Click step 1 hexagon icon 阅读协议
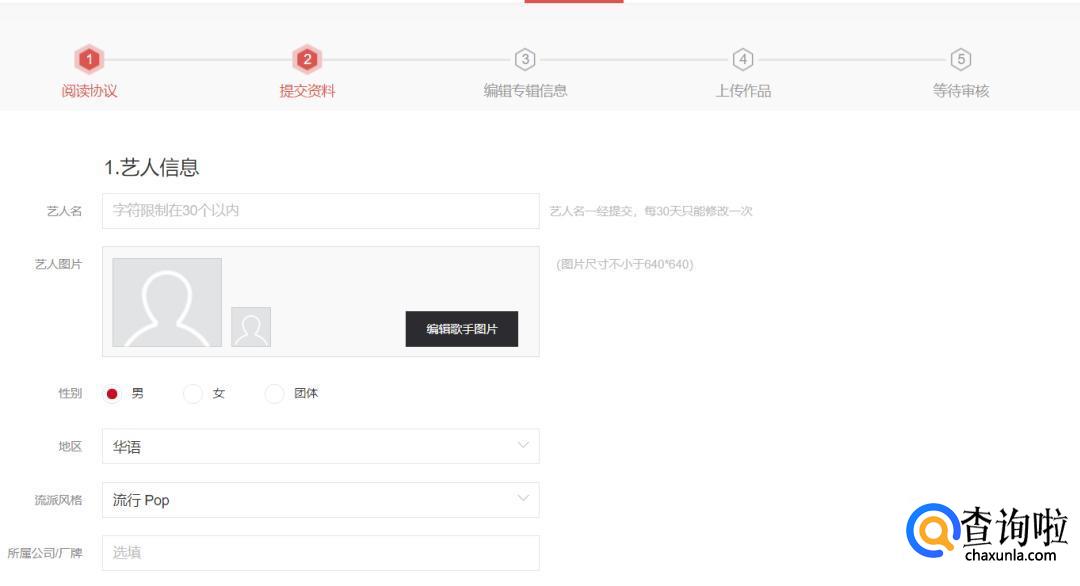This screenshot has height=586, width=1080. [89, 59]
